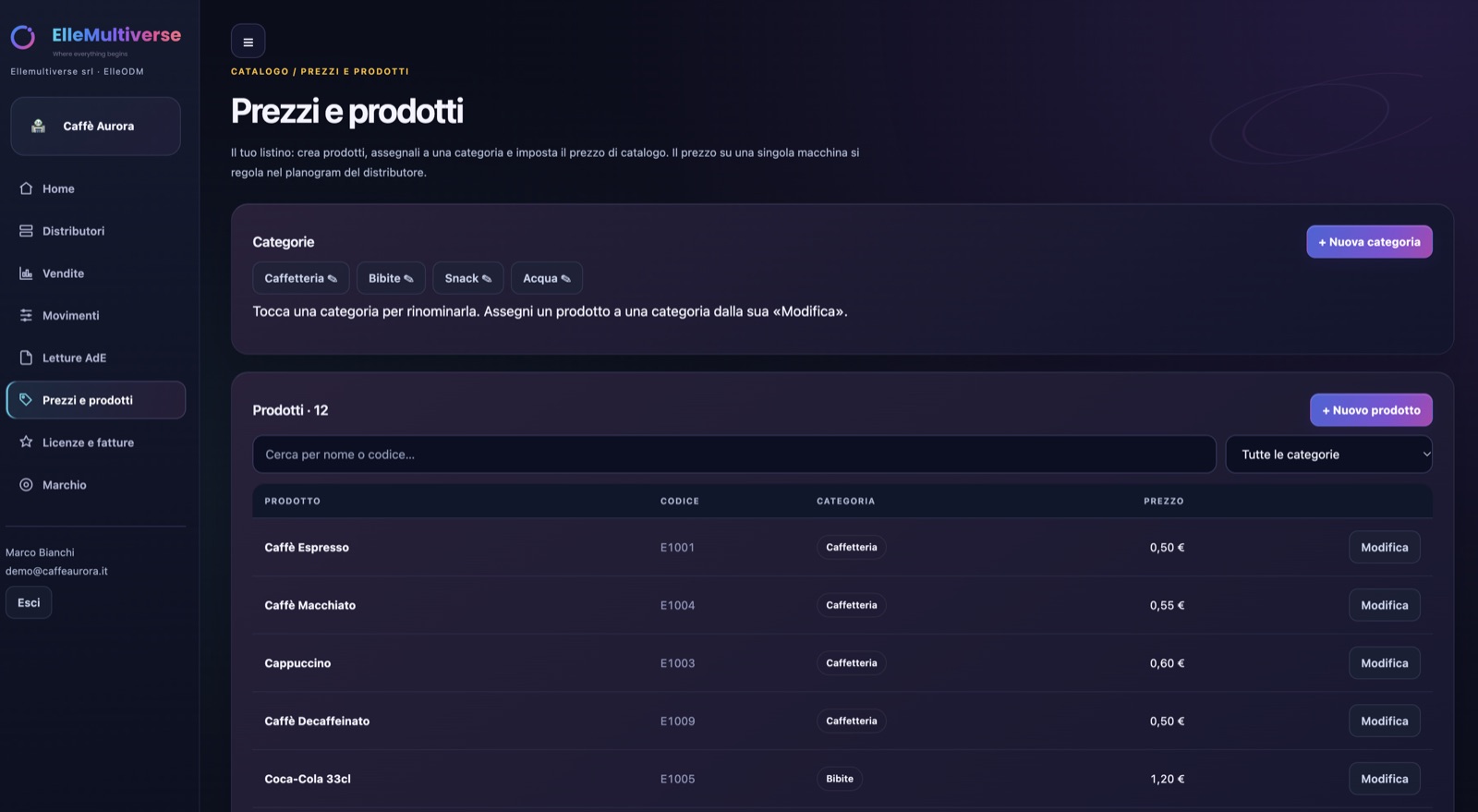Screen dimensions: 1478x812
Task: Open Movimenti in the sidebar
Action: pyautogui.click(x=95, y=315)
